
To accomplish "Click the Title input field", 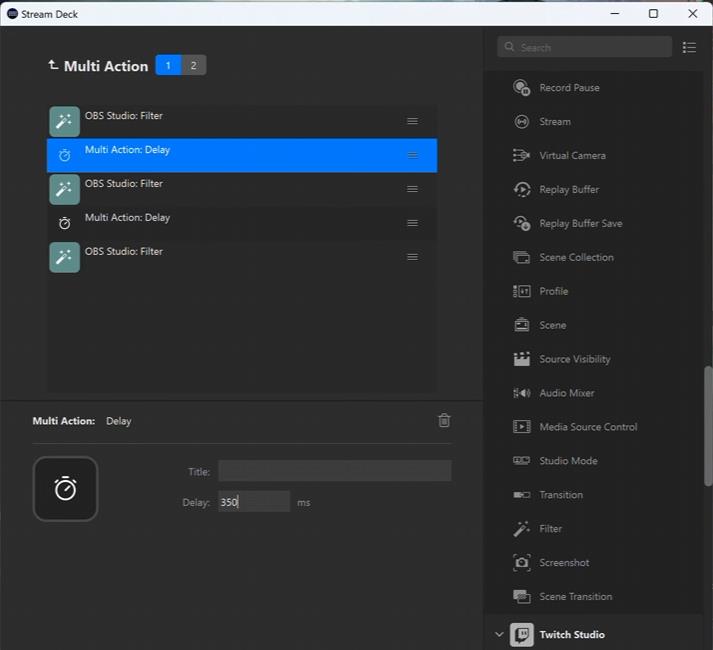I will coord(335,471).
